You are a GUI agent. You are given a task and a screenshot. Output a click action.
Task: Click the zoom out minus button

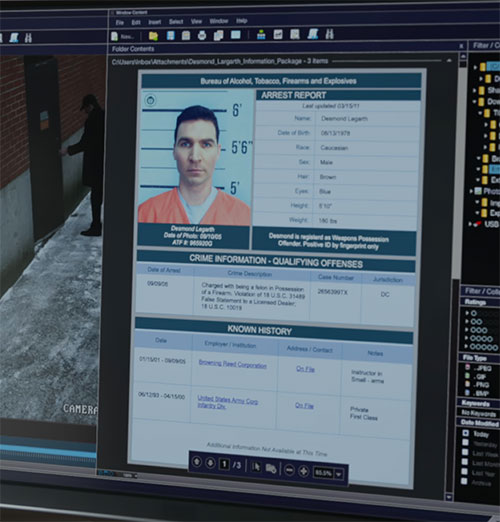click(x=290, y=470)
